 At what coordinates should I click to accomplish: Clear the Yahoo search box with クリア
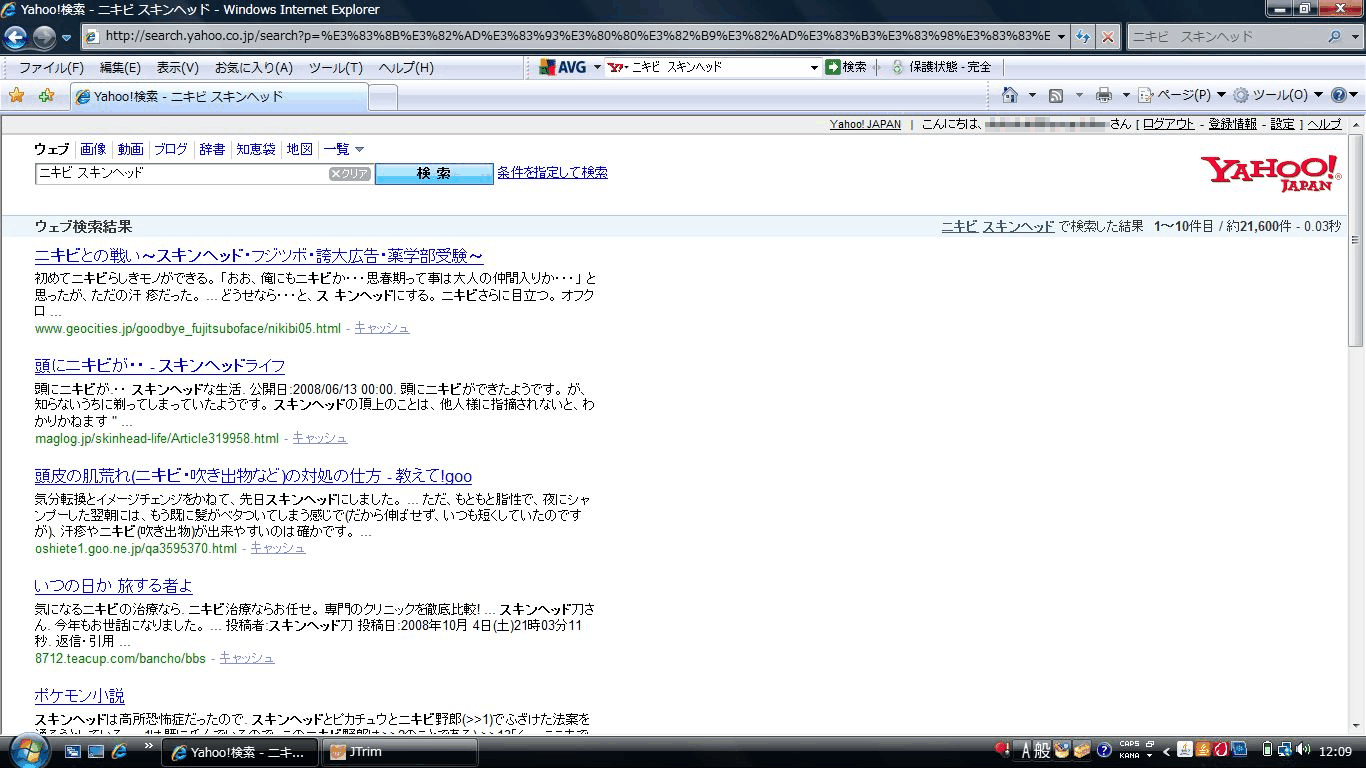[350, 174]
